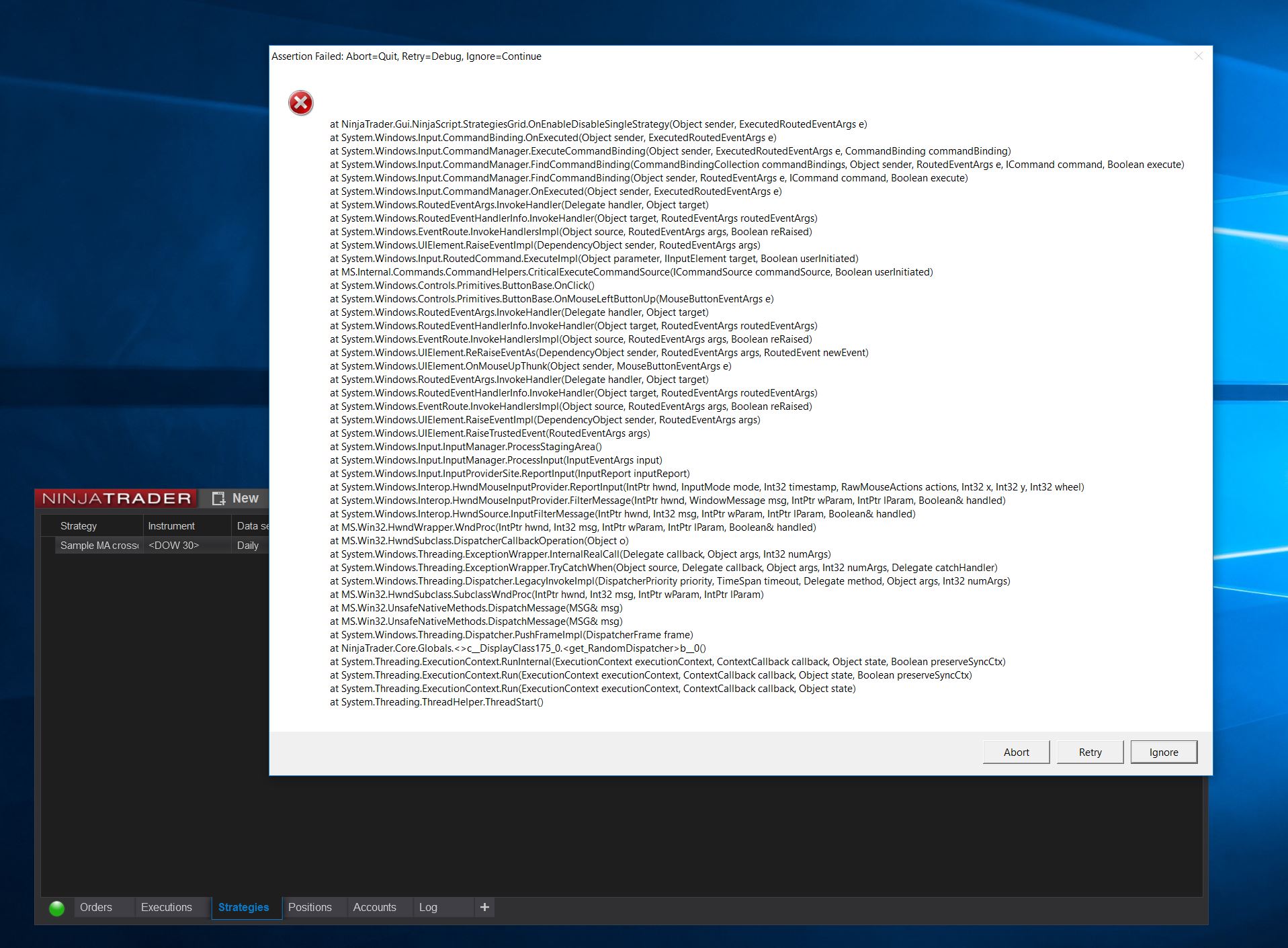
Task: Click the green connection status indicator
Action: tap(57, 908)
